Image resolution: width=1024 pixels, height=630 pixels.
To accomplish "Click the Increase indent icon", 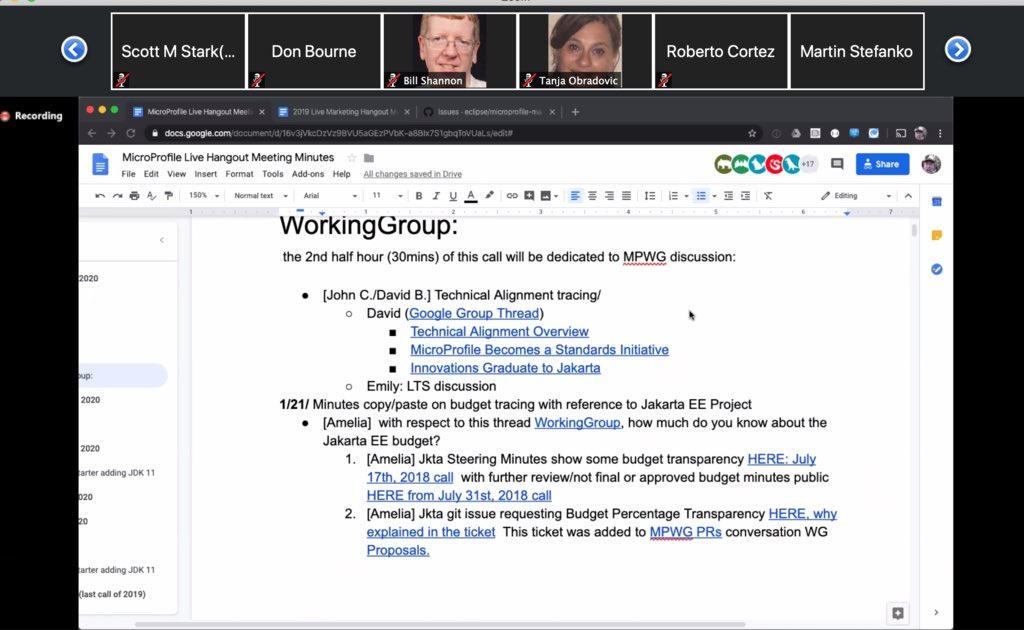I will click(745, 196).
